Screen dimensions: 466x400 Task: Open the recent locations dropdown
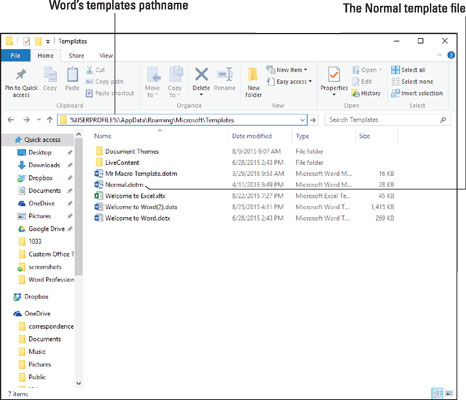tap(39, 120)
